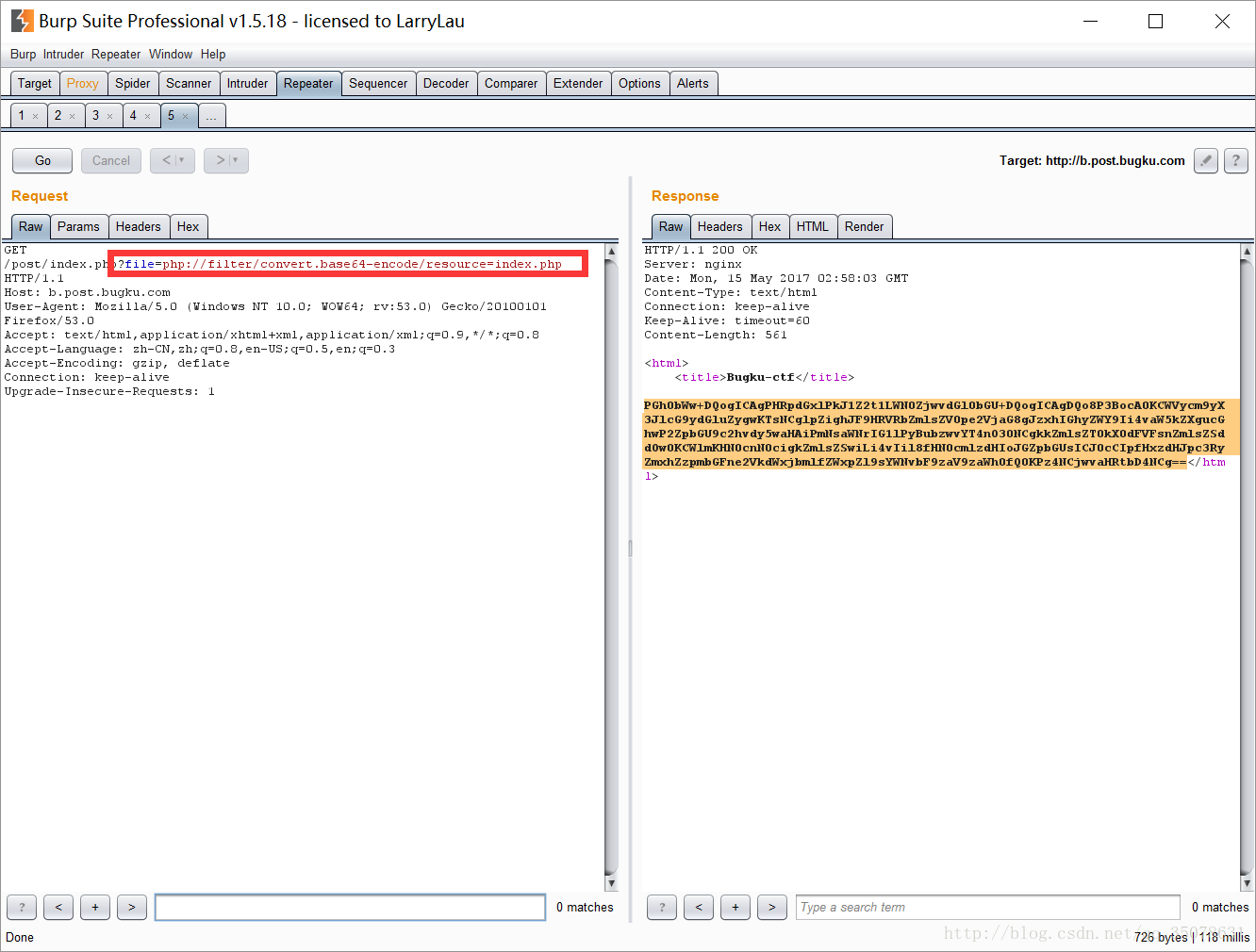1256x952 pixels.
Task: Click response search plus options button
Action: pyautogui.click(x=735, y=907)
